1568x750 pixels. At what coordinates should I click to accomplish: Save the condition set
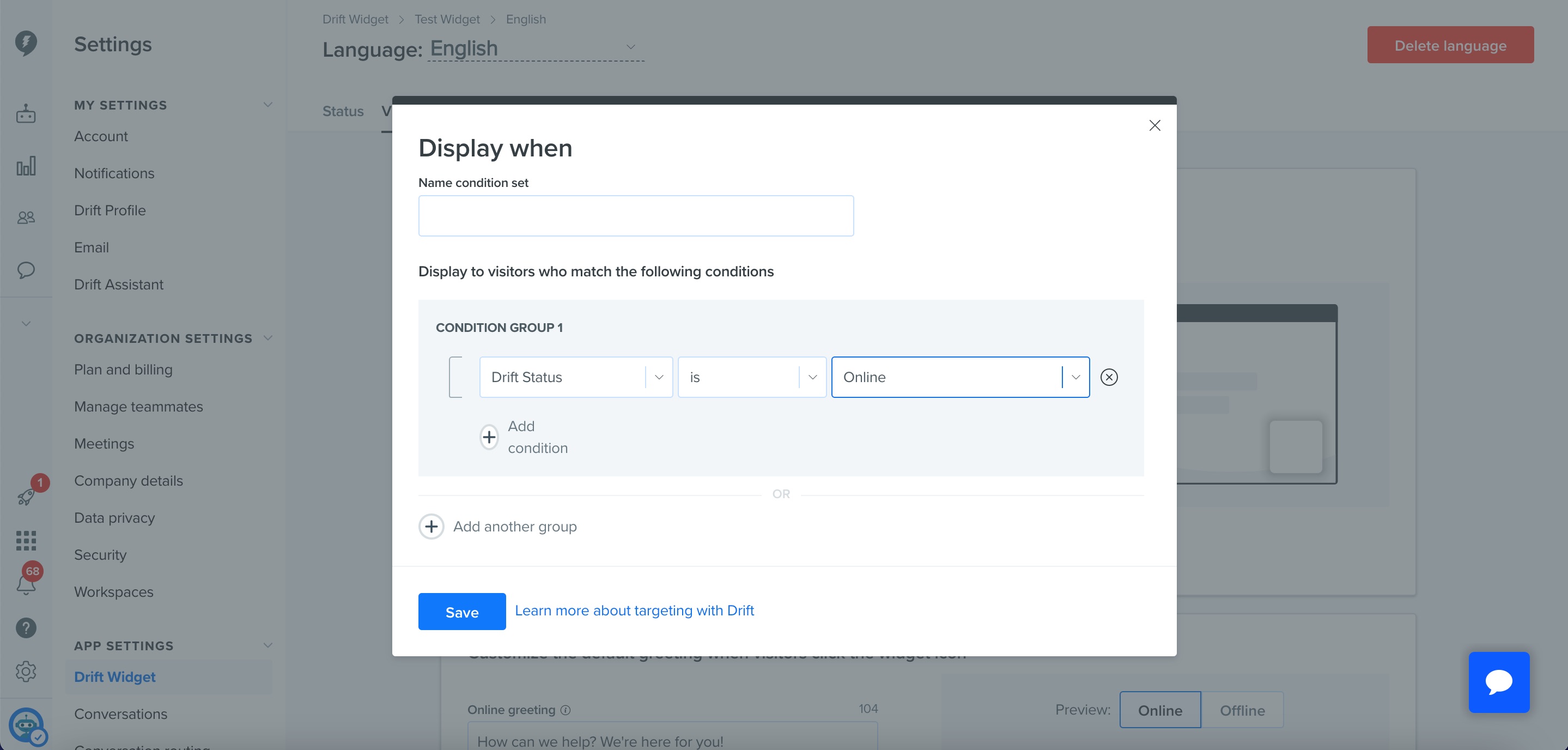462,611
